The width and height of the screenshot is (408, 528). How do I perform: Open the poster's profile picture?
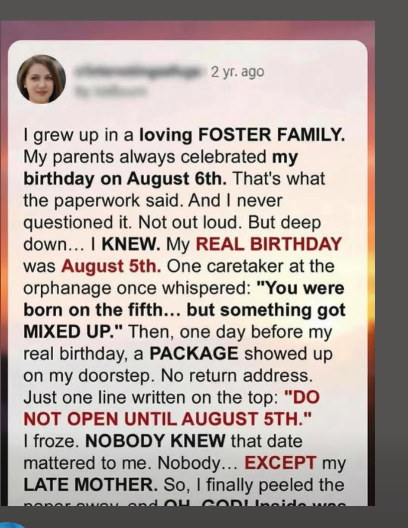(x=41, y=79)
